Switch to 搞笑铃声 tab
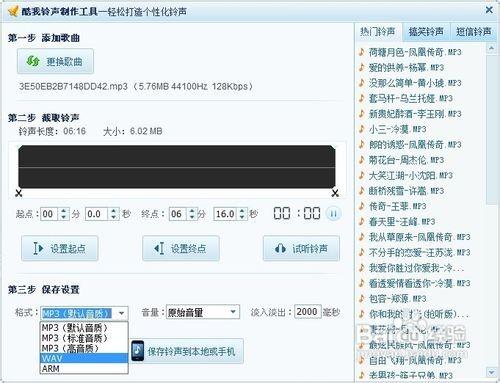 pyautogui.click(x=426, y=32)
